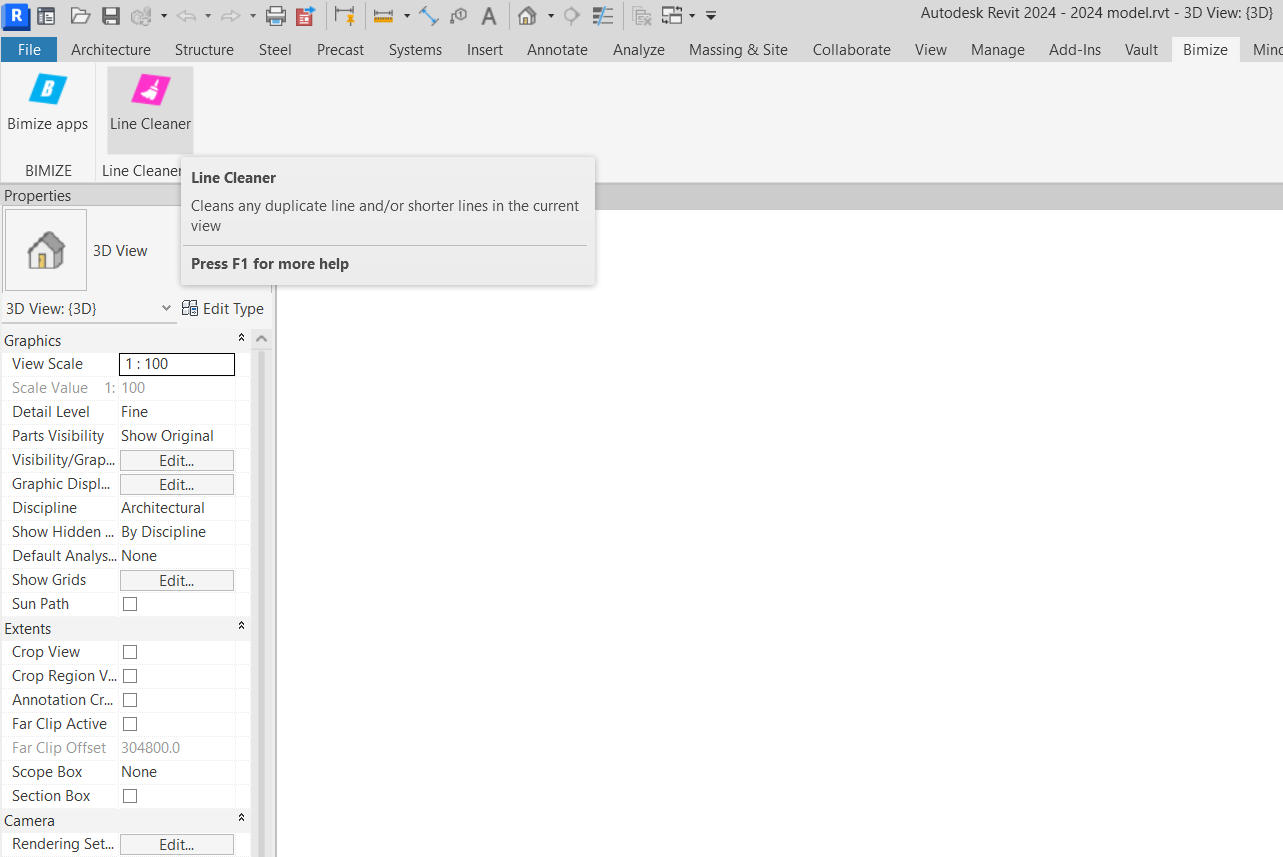Image resolution: width=1283 pixels, height=857 pixels.
Task: Select the Tag by Category icon
Action: click(459, 16)
